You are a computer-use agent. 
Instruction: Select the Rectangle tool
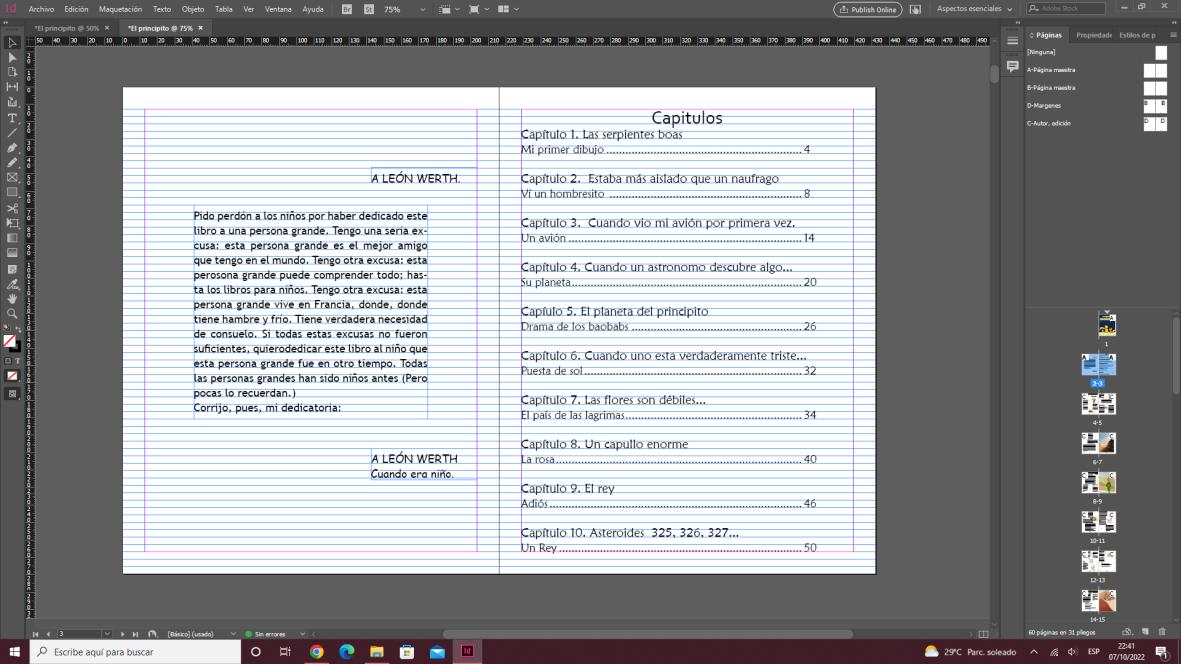12,193
